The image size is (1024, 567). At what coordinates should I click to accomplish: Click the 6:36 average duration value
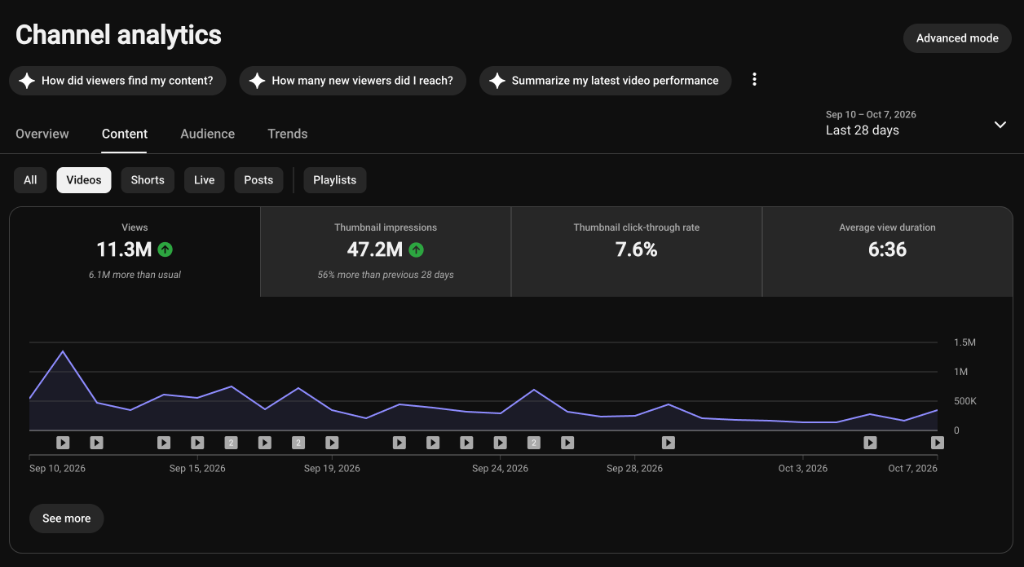click(888, 250)
